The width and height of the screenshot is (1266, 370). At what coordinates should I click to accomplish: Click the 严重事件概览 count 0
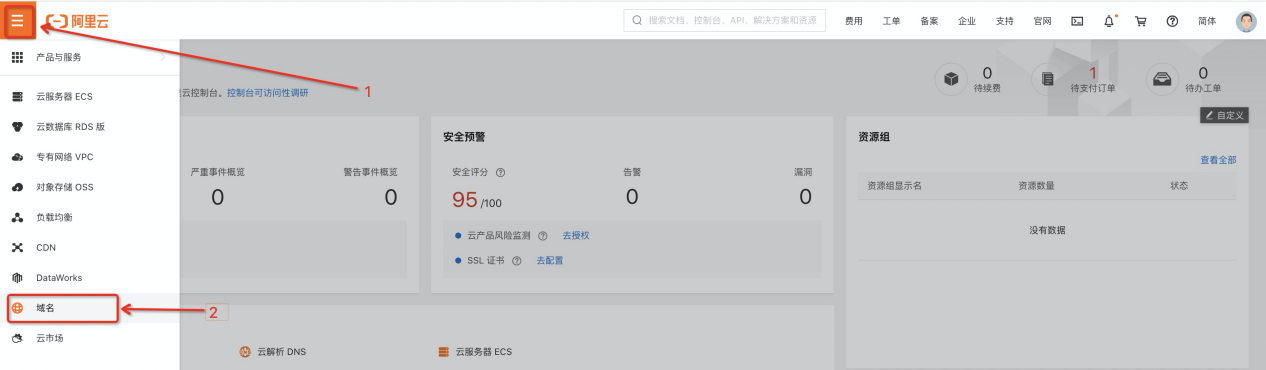click(217, 197)
